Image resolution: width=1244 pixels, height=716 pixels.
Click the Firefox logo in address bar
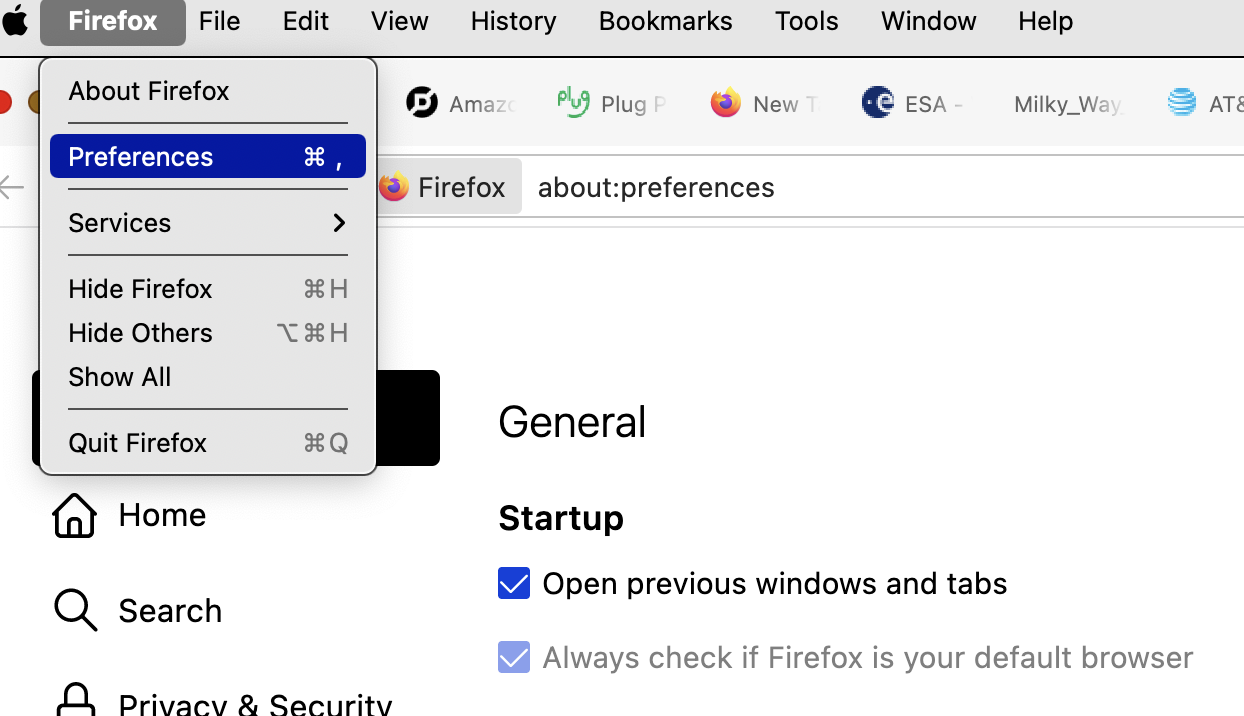pos(394,187)
